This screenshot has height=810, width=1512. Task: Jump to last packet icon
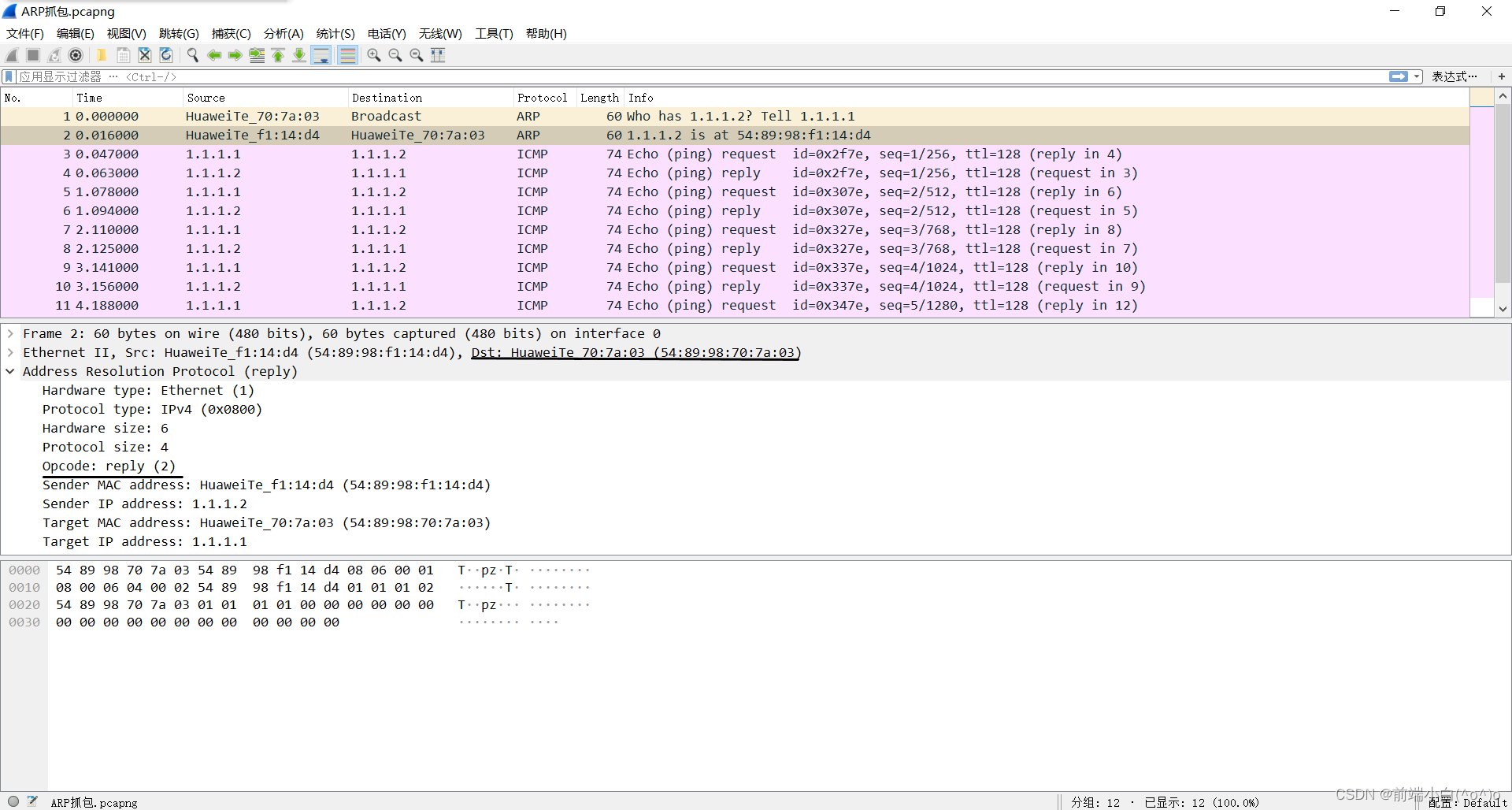point(299,55)
